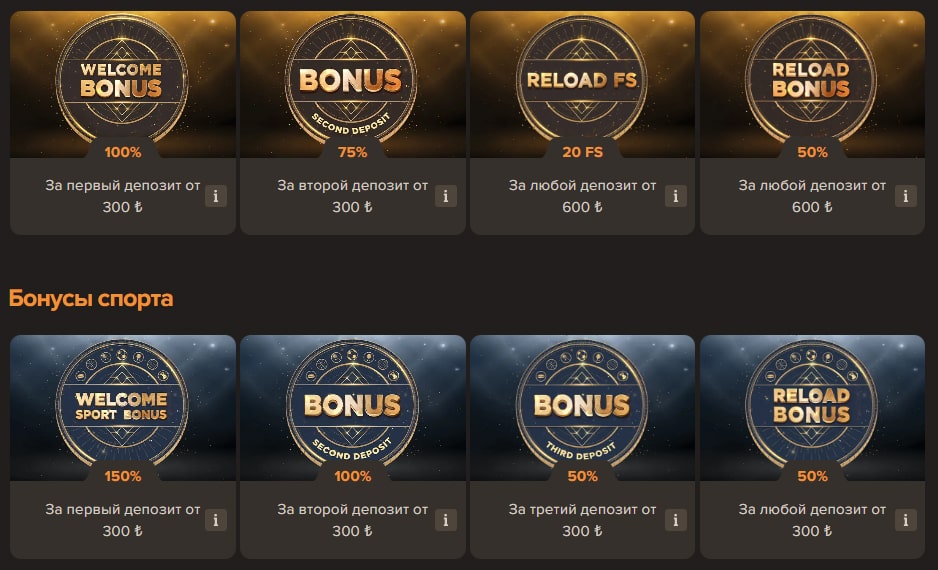Choose the blue sport Reload Bonus banner
938x570 pixels.
coord(812,408)
